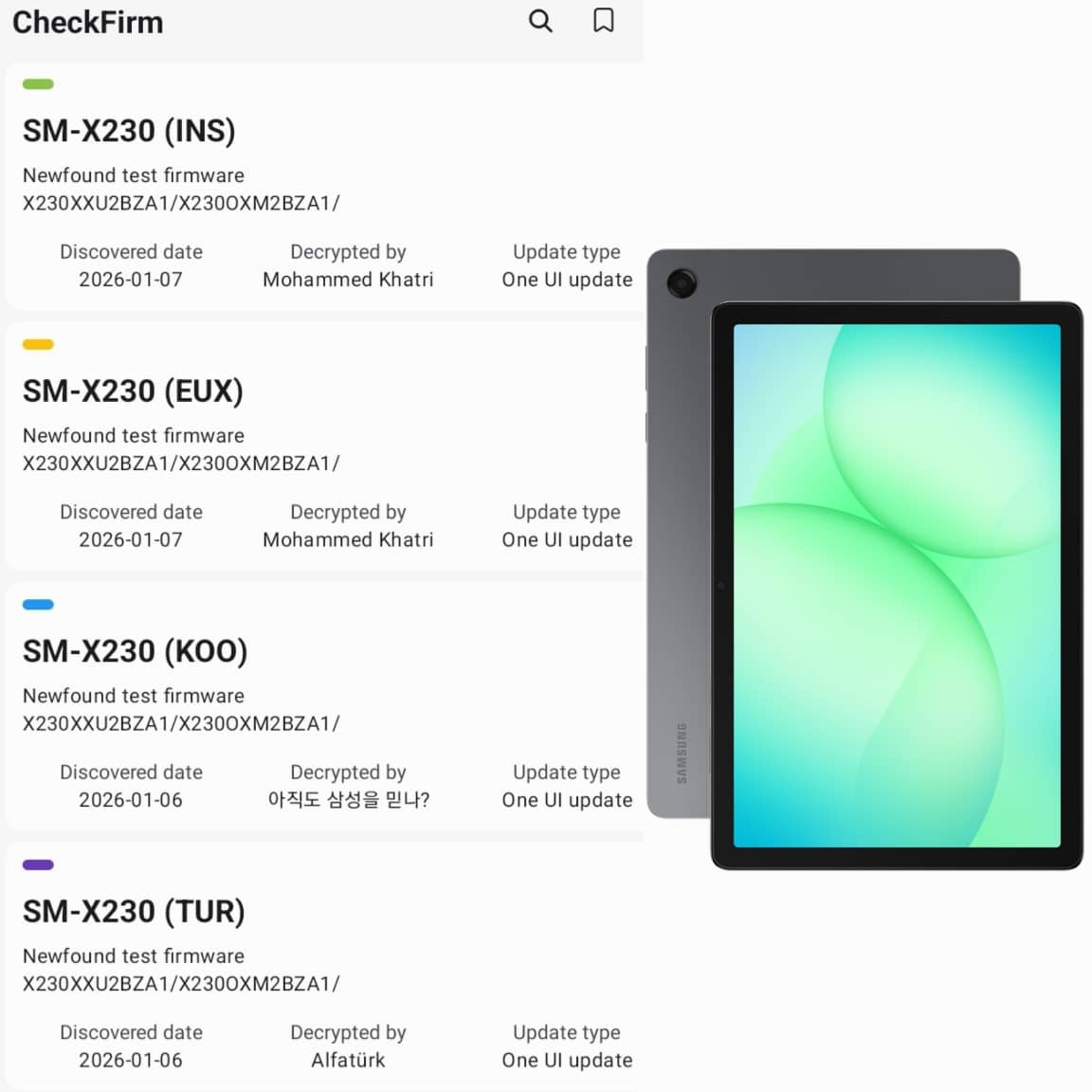Click Alfatürk decrypter name on TUR card
1092x1092 pixels.
click(348, 1060)
